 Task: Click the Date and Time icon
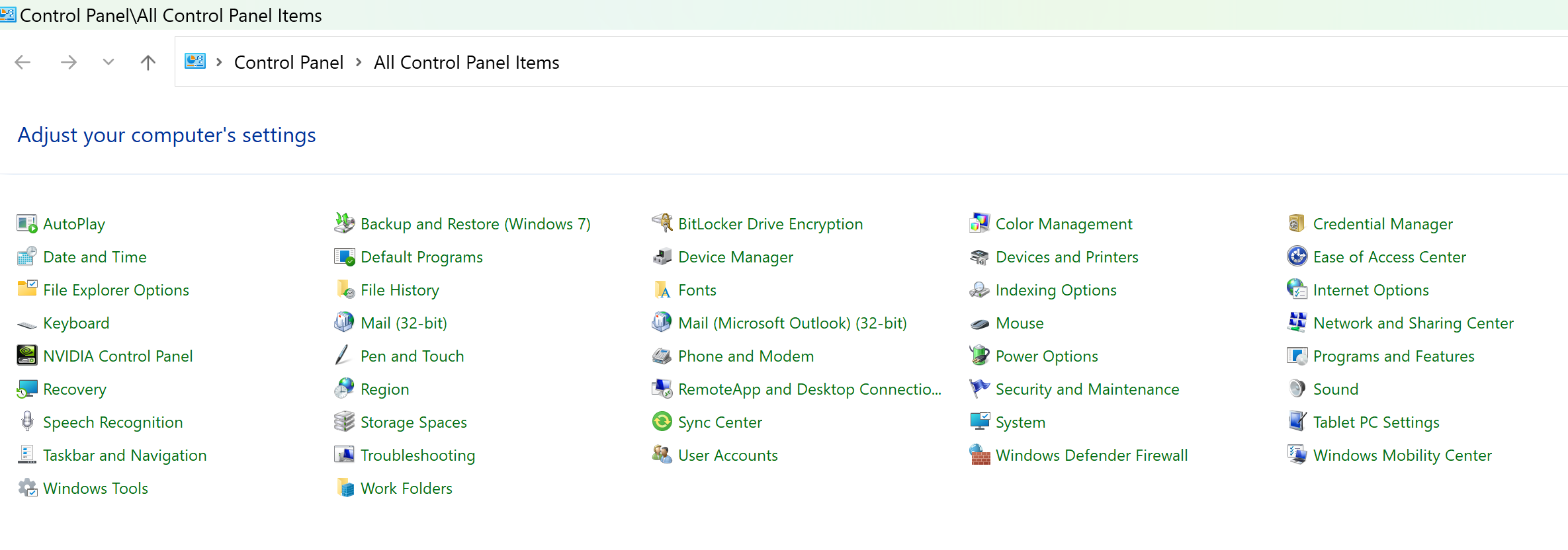(27, 257)
